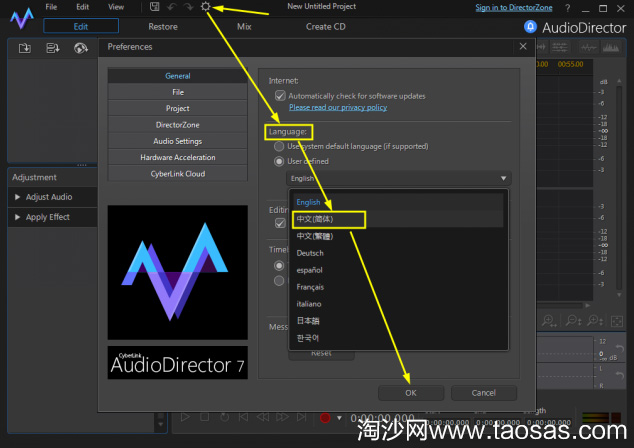This screenshot has height=448, width=634.
Task: Open the record options arrow beside the record button
Action: coord(339,418)
